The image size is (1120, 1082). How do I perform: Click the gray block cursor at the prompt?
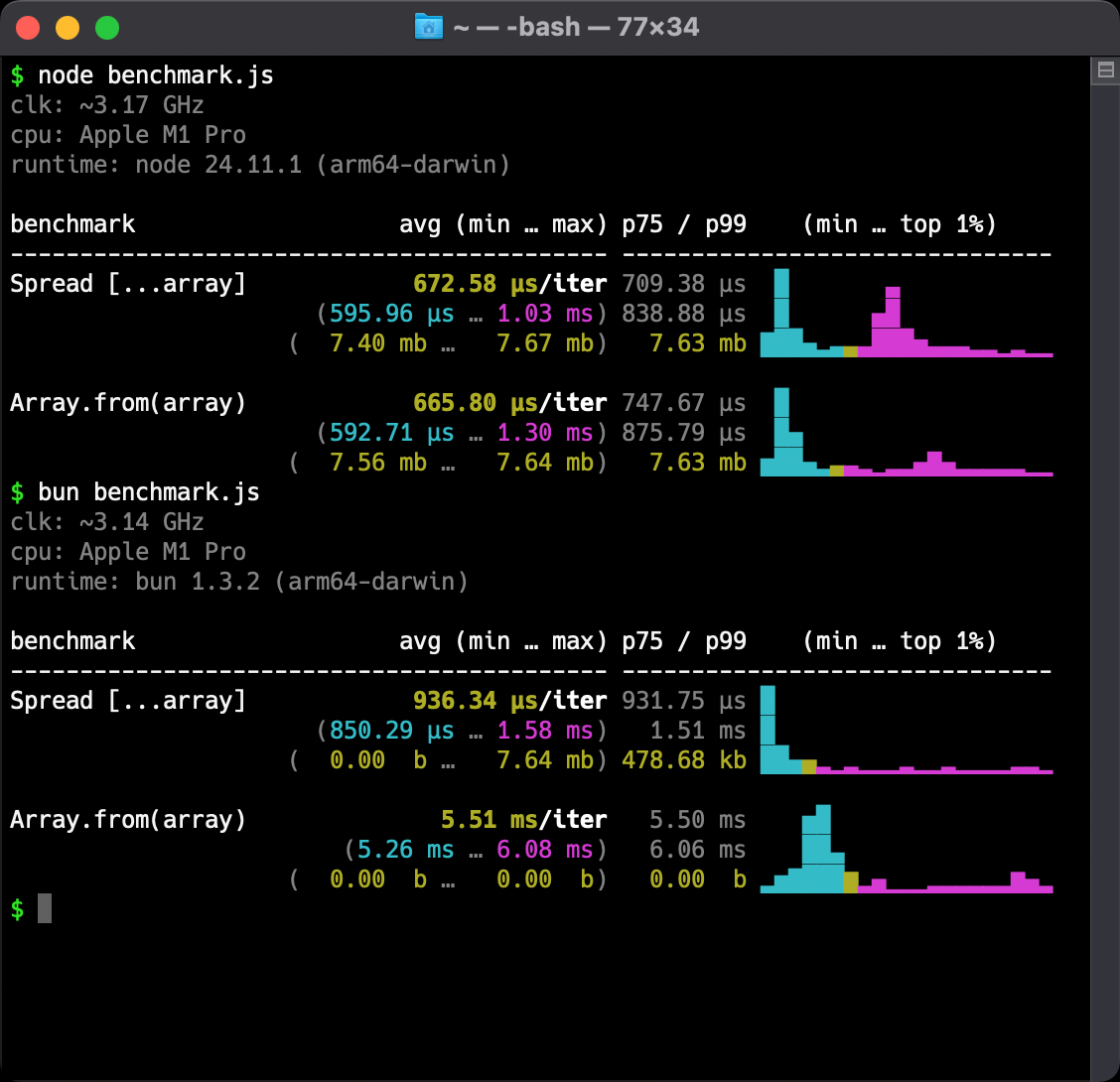(45, 908)
